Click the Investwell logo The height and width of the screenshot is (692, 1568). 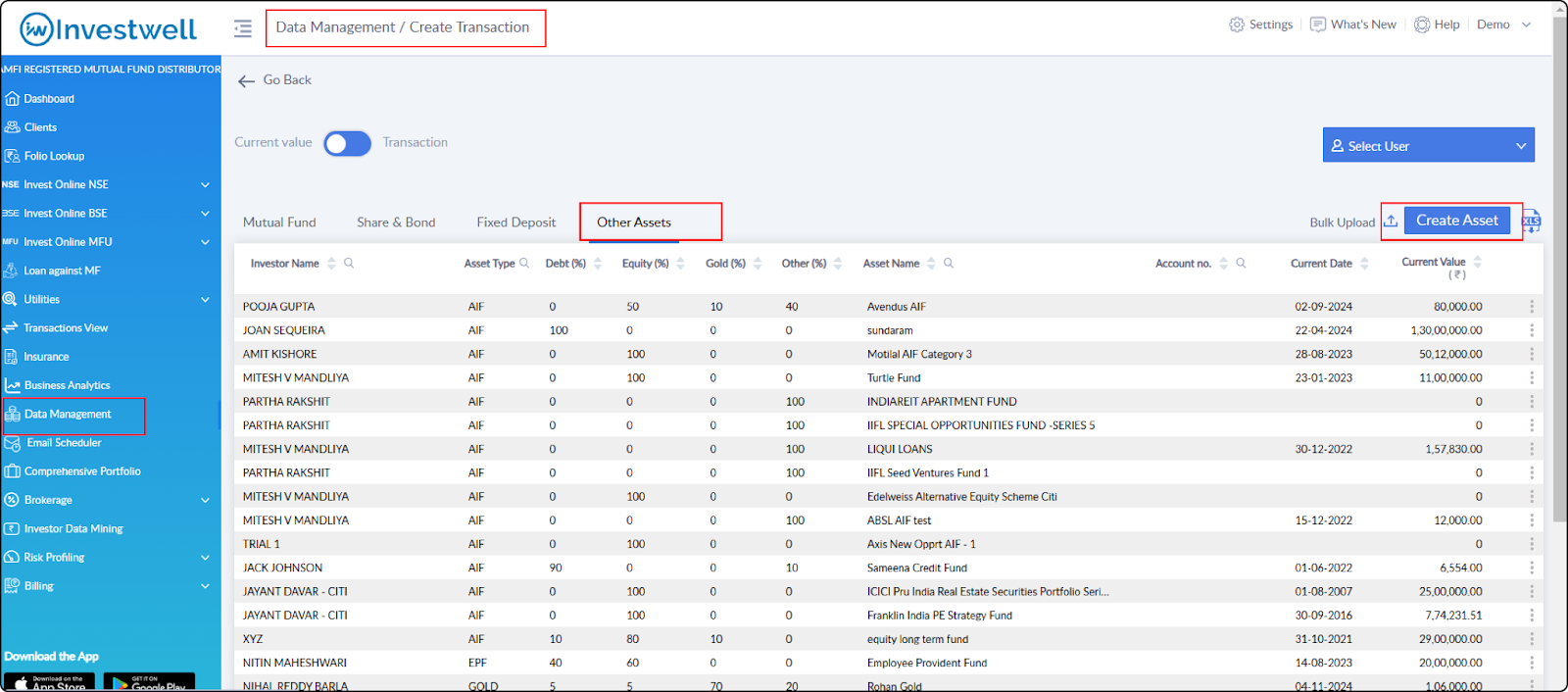[109, 29]
